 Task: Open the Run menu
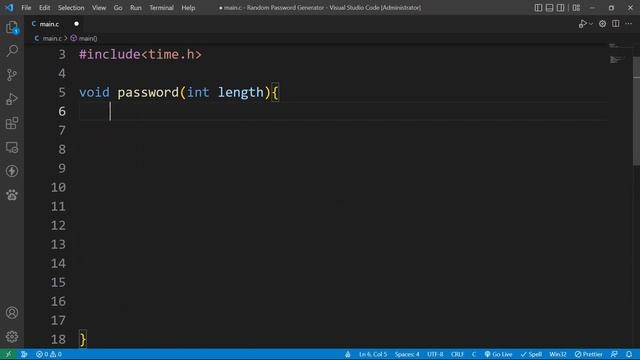tap(136, 8)
